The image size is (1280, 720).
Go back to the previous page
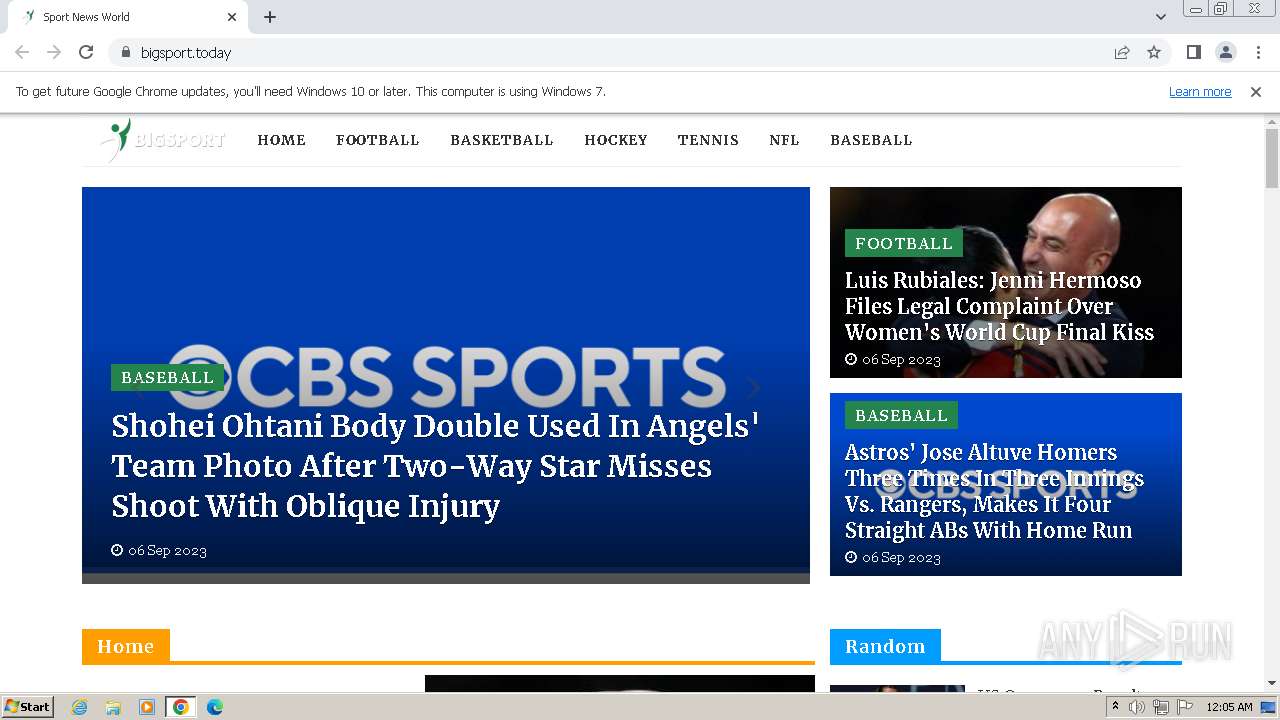[22, 52]
